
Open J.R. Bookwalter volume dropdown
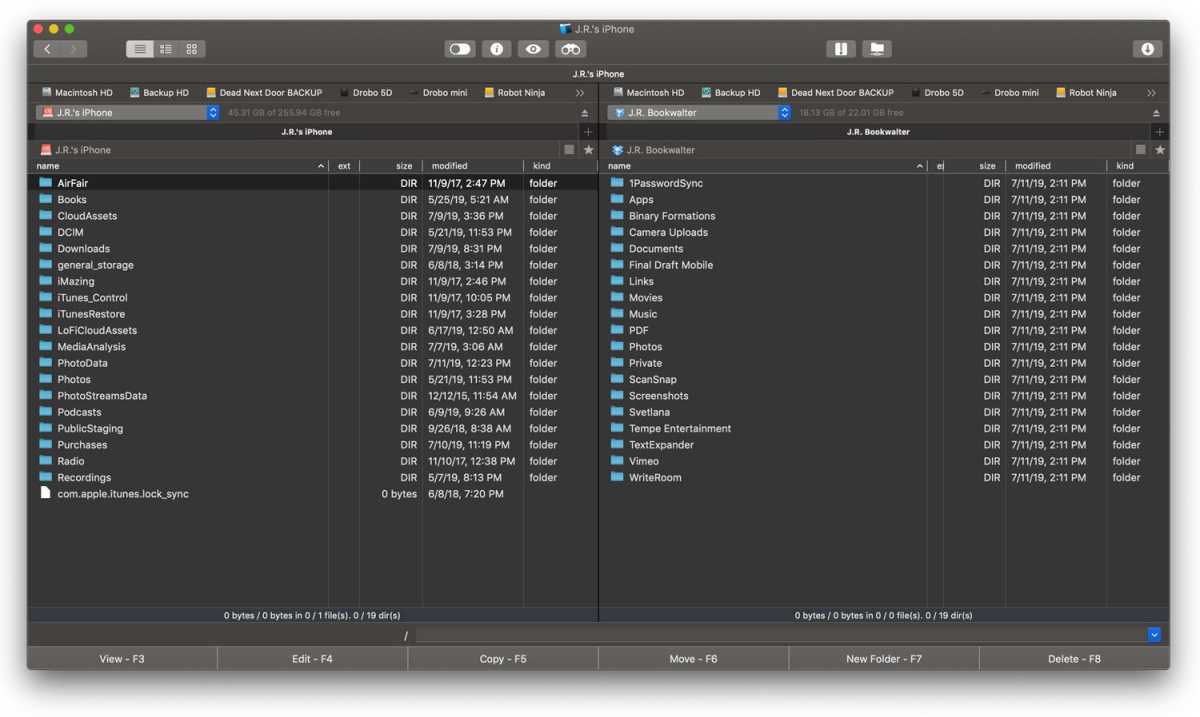pos(699,113)
